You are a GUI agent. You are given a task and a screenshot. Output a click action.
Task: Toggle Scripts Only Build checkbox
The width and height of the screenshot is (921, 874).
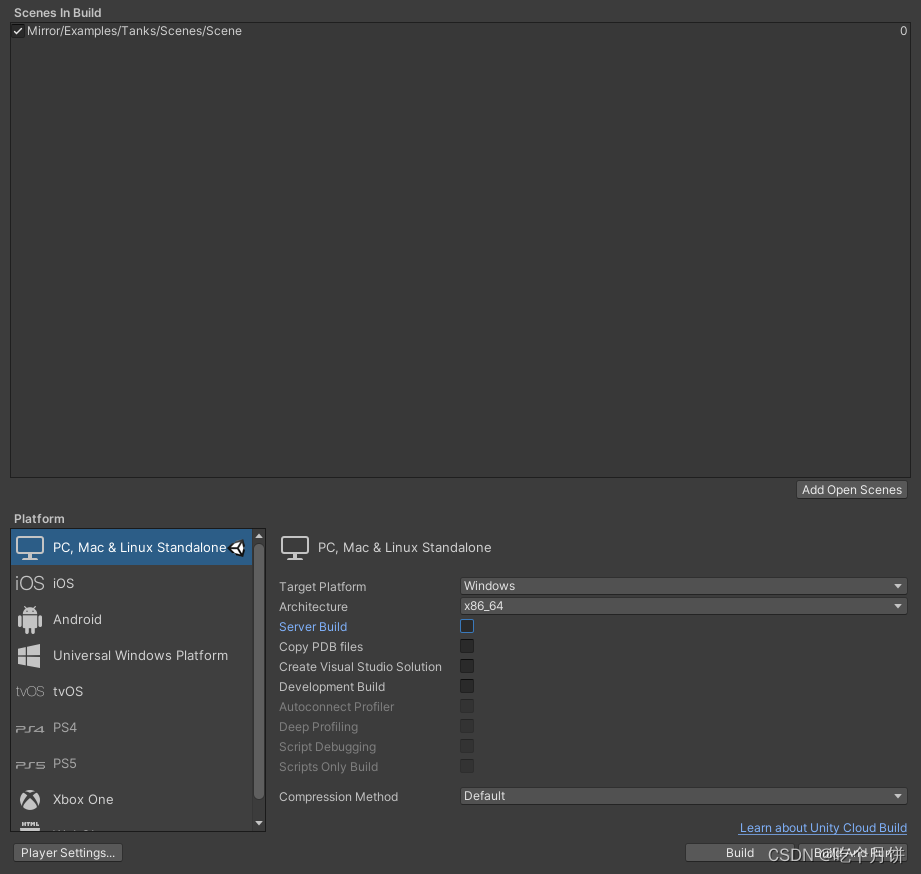coord(467,766)
